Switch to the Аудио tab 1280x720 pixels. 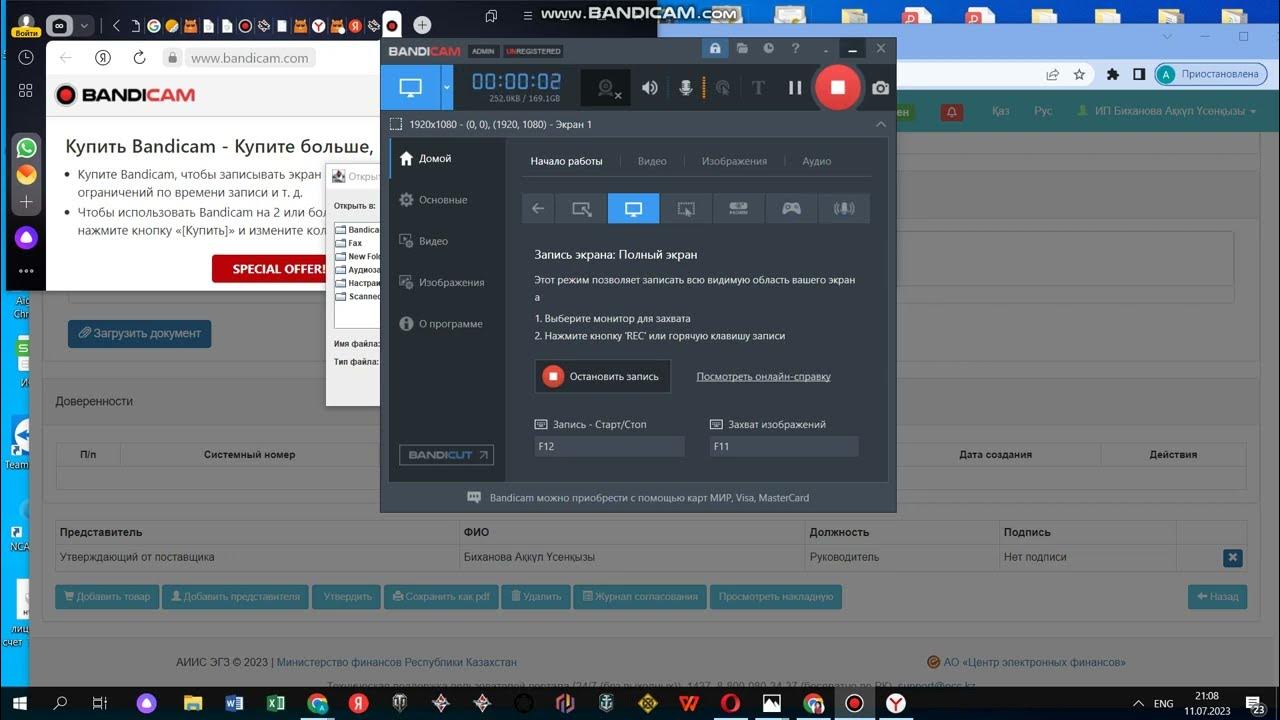click(x=817, y=161)
